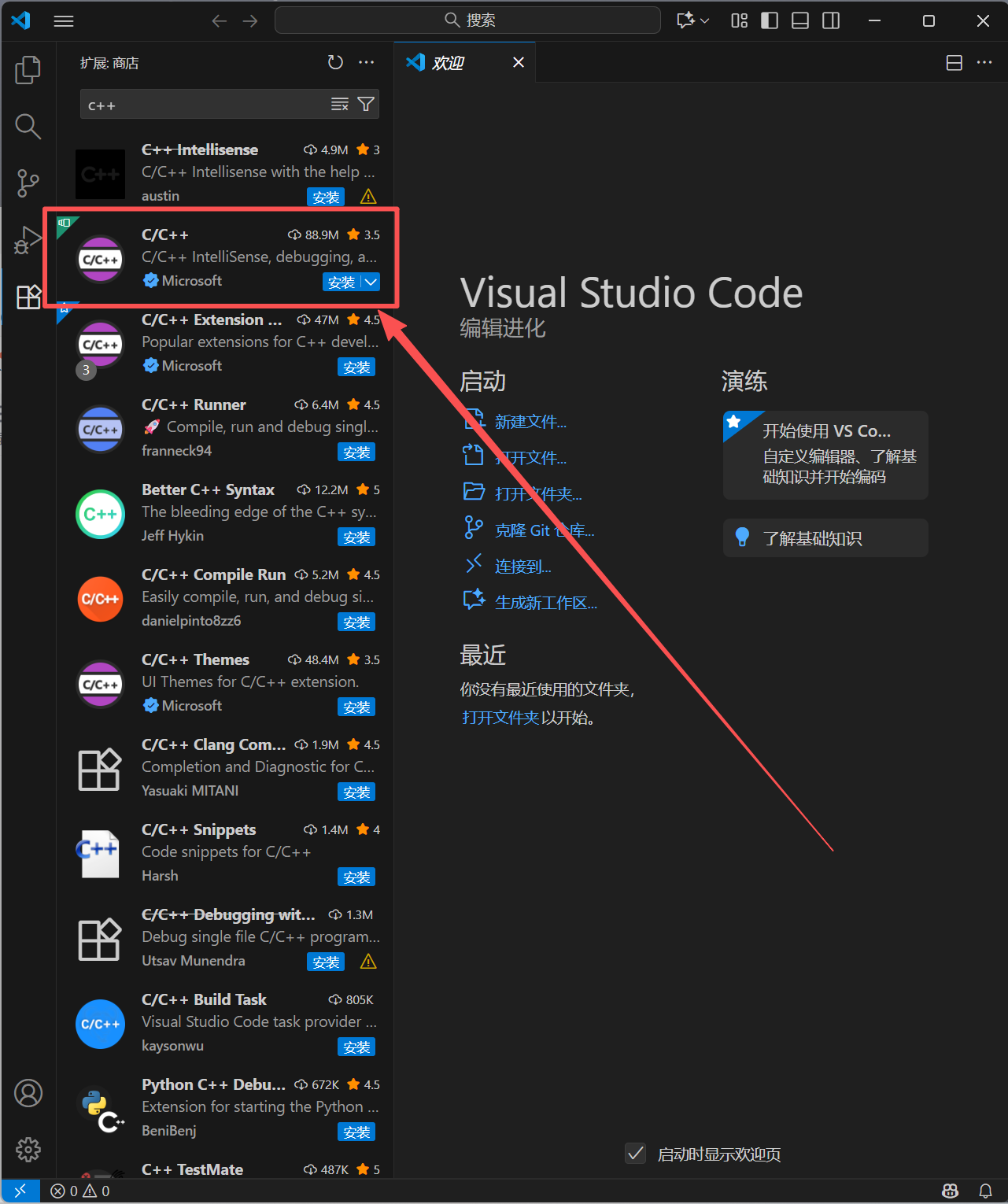The width and height of the screenshot is (1008, 1204).
Task: Go back with the left arrow
Action: tap(220, 21)
